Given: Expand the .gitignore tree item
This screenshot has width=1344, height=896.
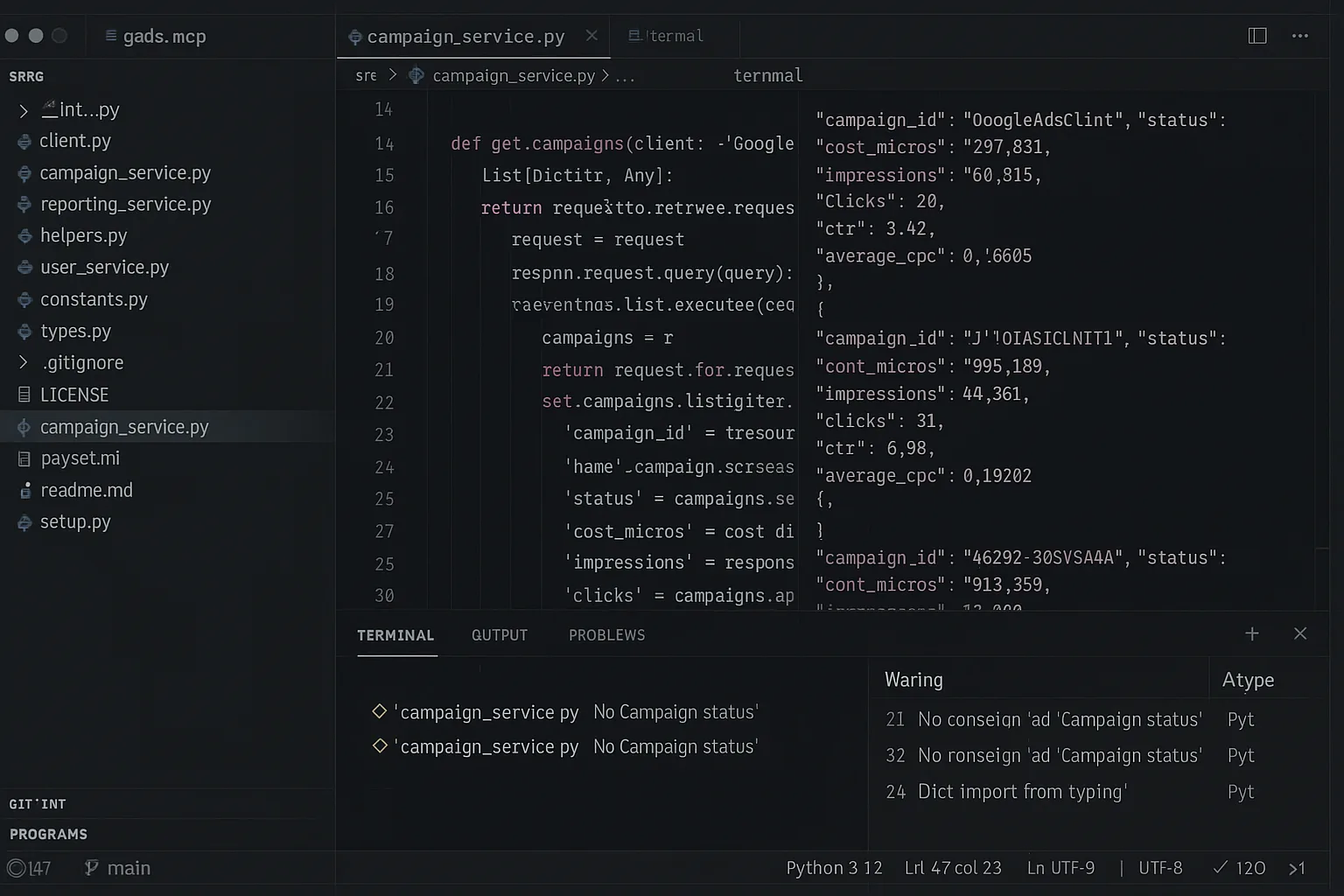Looking at the screenshot, I should point(24,362).
